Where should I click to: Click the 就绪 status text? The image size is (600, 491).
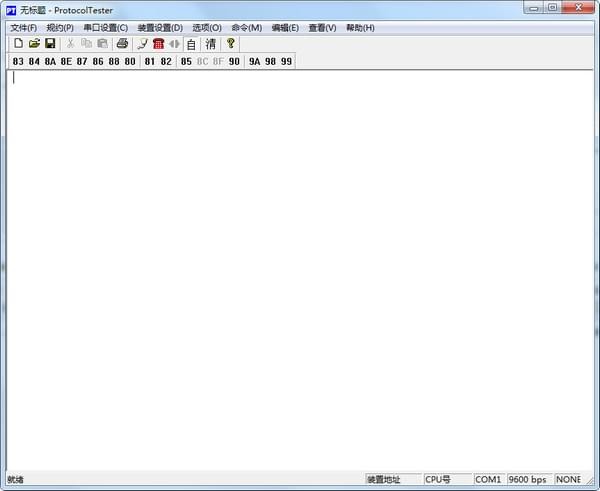15,480
